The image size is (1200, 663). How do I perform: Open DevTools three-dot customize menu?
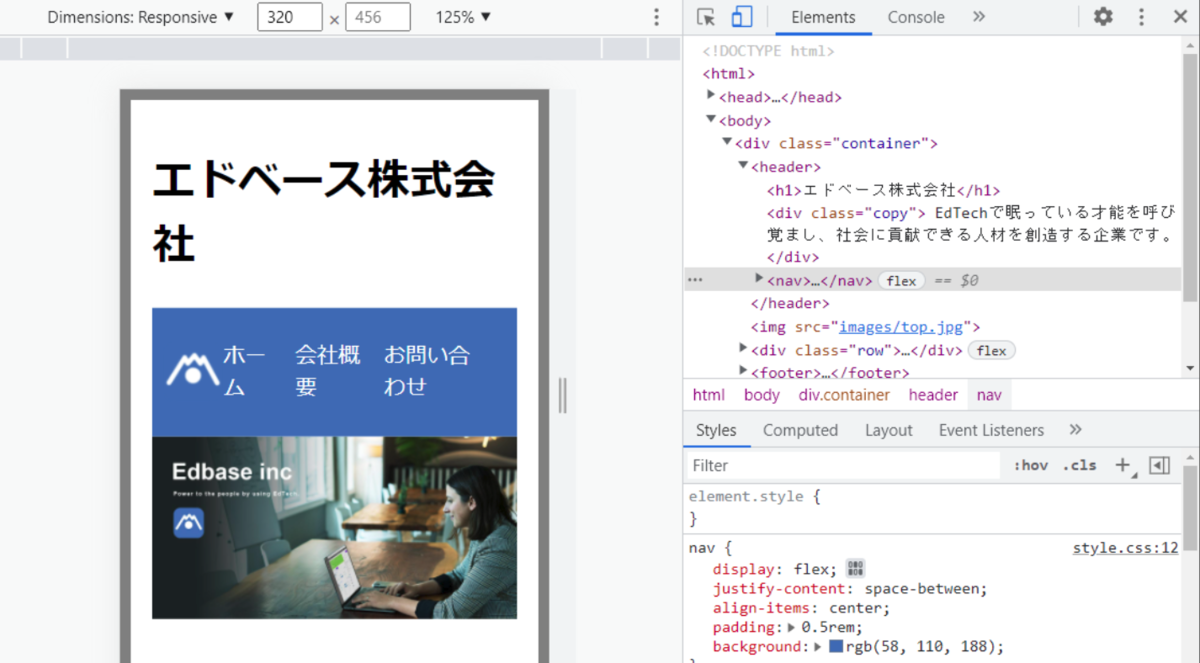[1141, 17]
